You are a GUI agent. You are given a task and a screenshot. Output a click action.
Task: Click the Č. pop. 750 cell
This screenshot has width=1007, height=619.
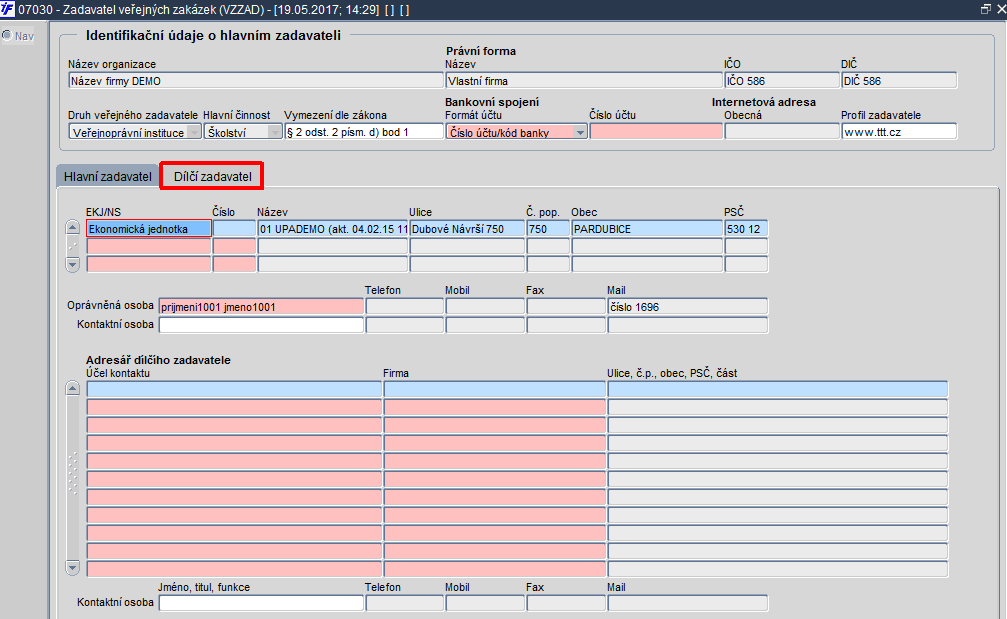[548, 229]
